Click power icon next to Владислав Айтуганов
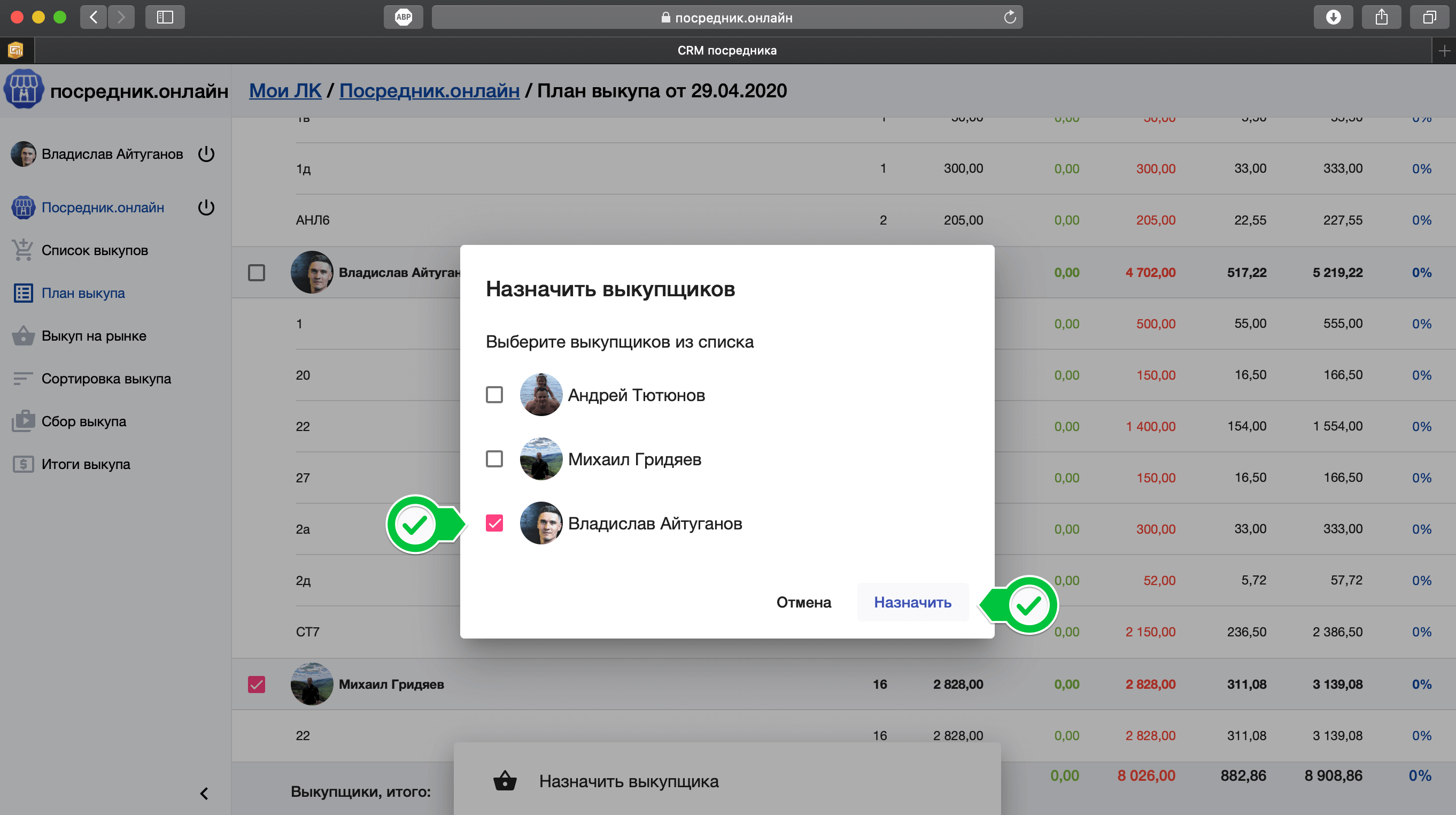The width and height of the screenshot is (1456, 815). pos(206,154)
